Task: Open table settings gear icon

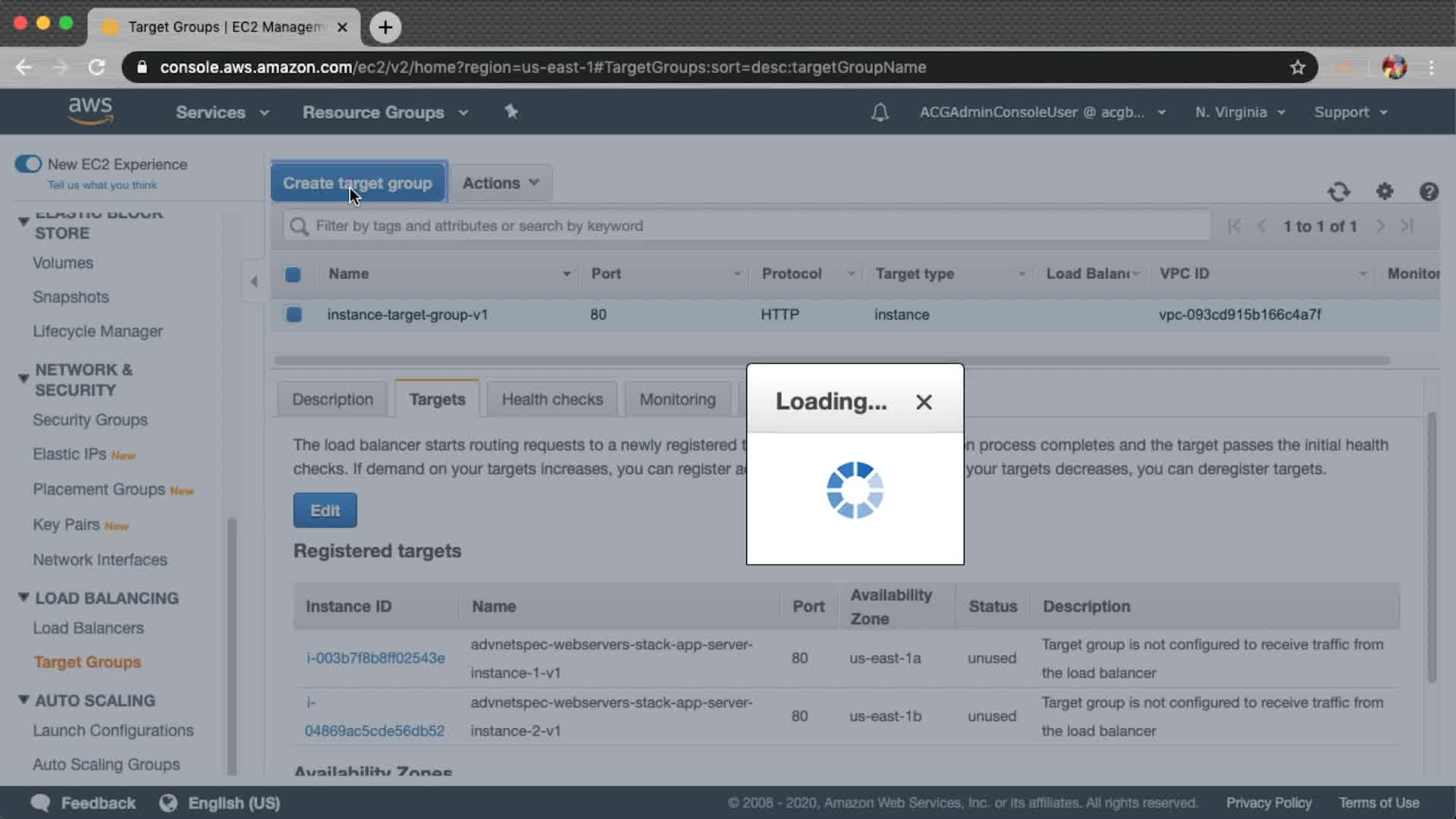Action: (x=1385, y=192)
